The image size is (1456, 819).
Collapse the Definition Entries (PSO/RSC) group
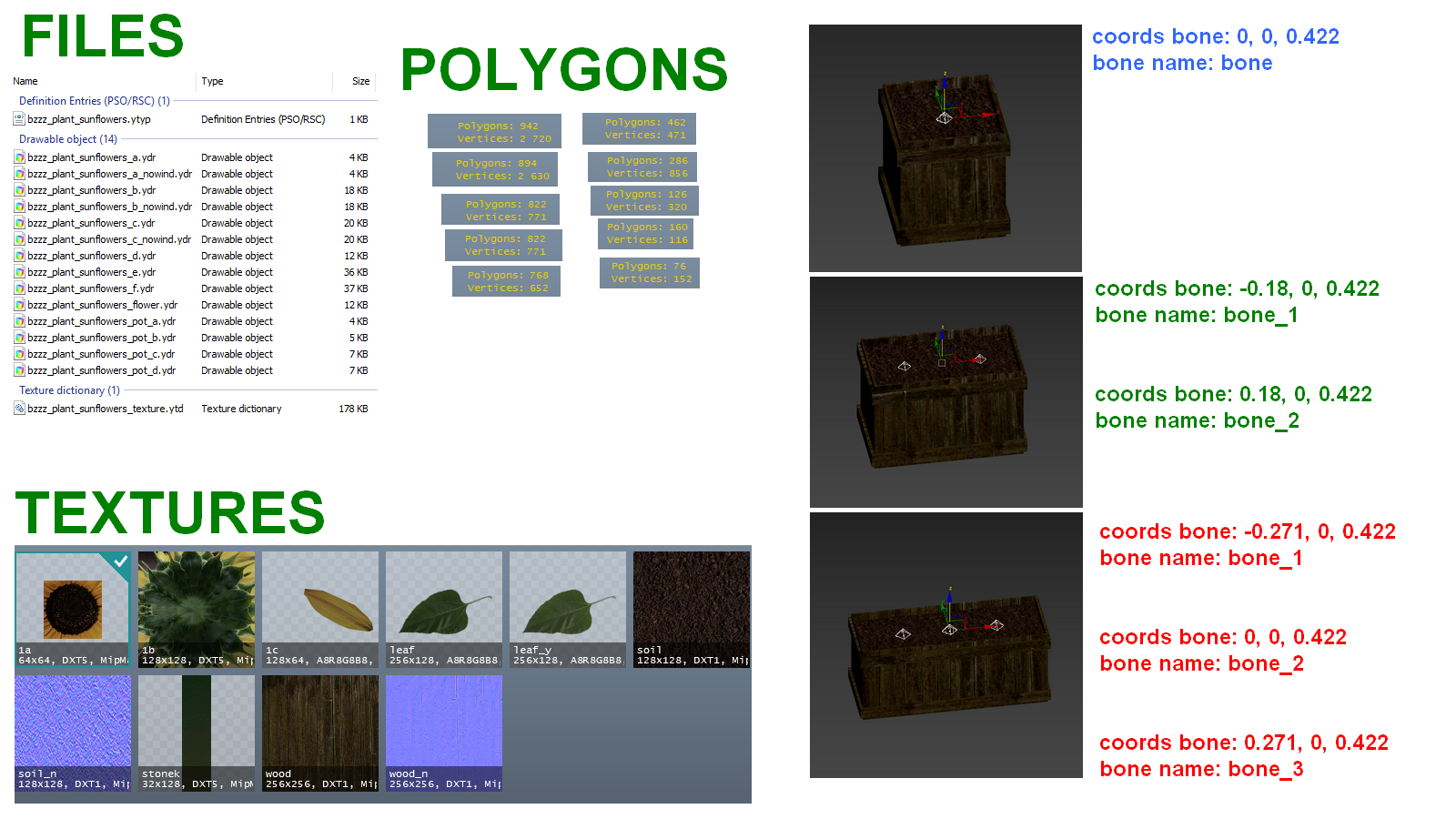(95, 101)
